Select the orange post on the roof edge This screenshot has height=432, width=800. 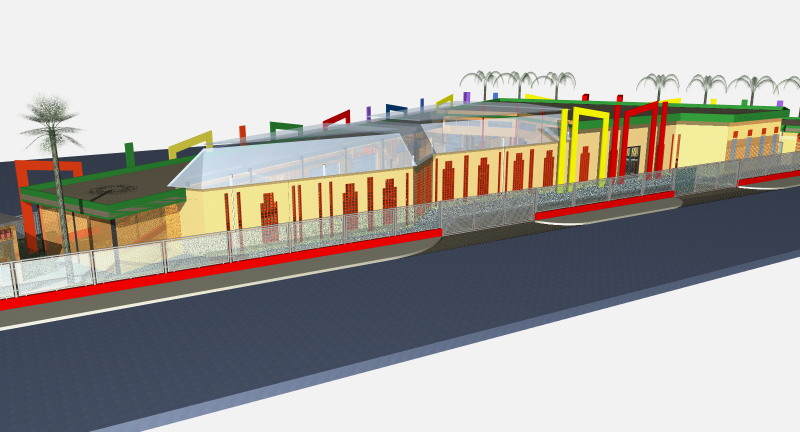242,134
